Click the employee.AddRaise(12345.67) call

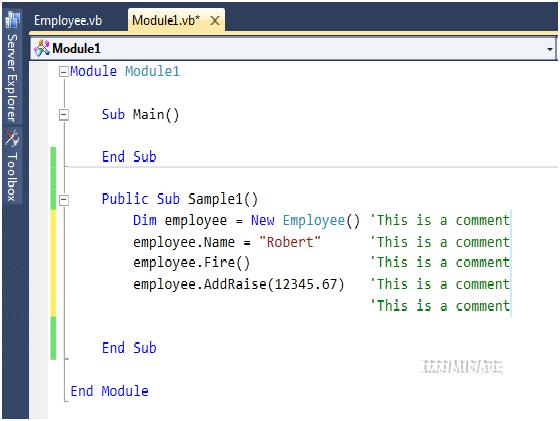tap(239, 285)
